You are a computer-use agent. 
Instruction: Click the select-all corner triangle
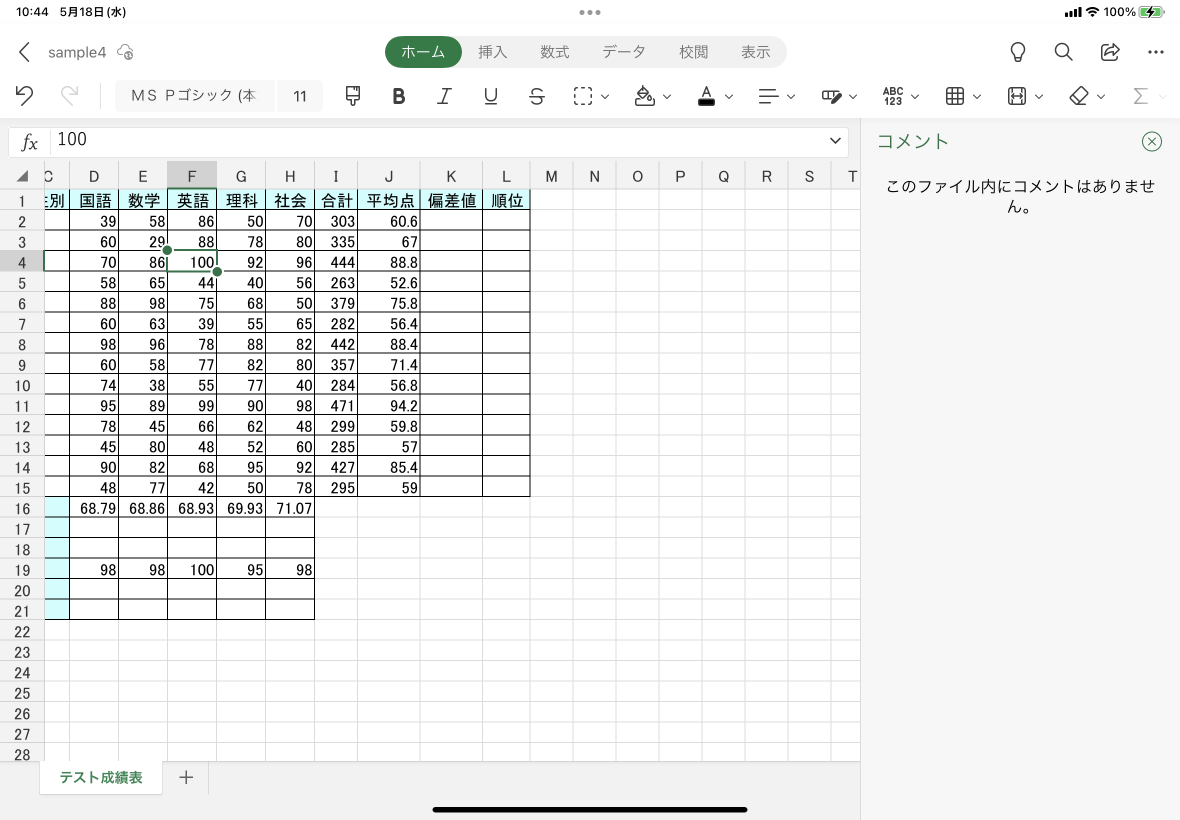pos(23,176)
